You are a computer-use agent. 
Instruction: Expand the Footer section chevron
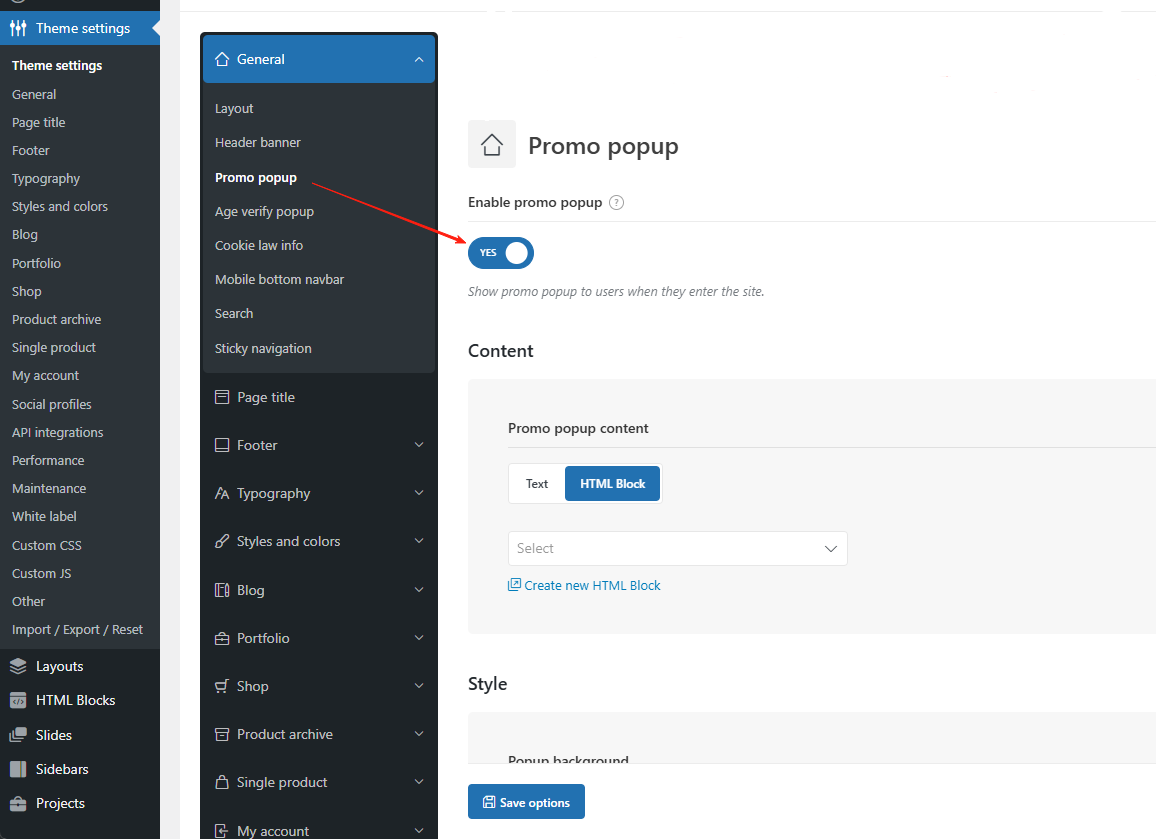point(418,445)
